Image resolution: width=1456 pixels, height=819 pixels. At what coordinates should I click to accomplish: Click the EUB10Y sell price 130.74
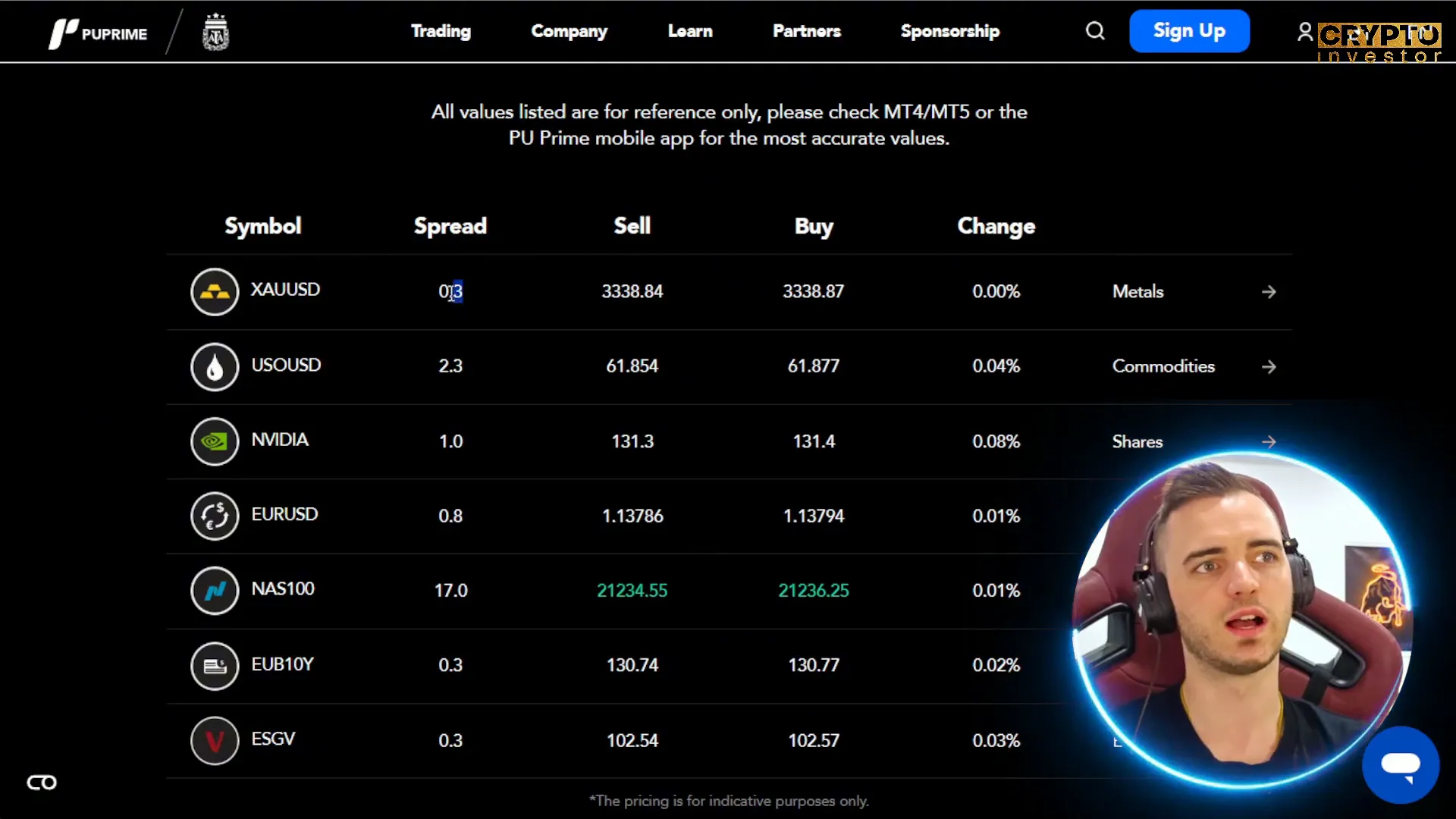(x=632, y=665)
